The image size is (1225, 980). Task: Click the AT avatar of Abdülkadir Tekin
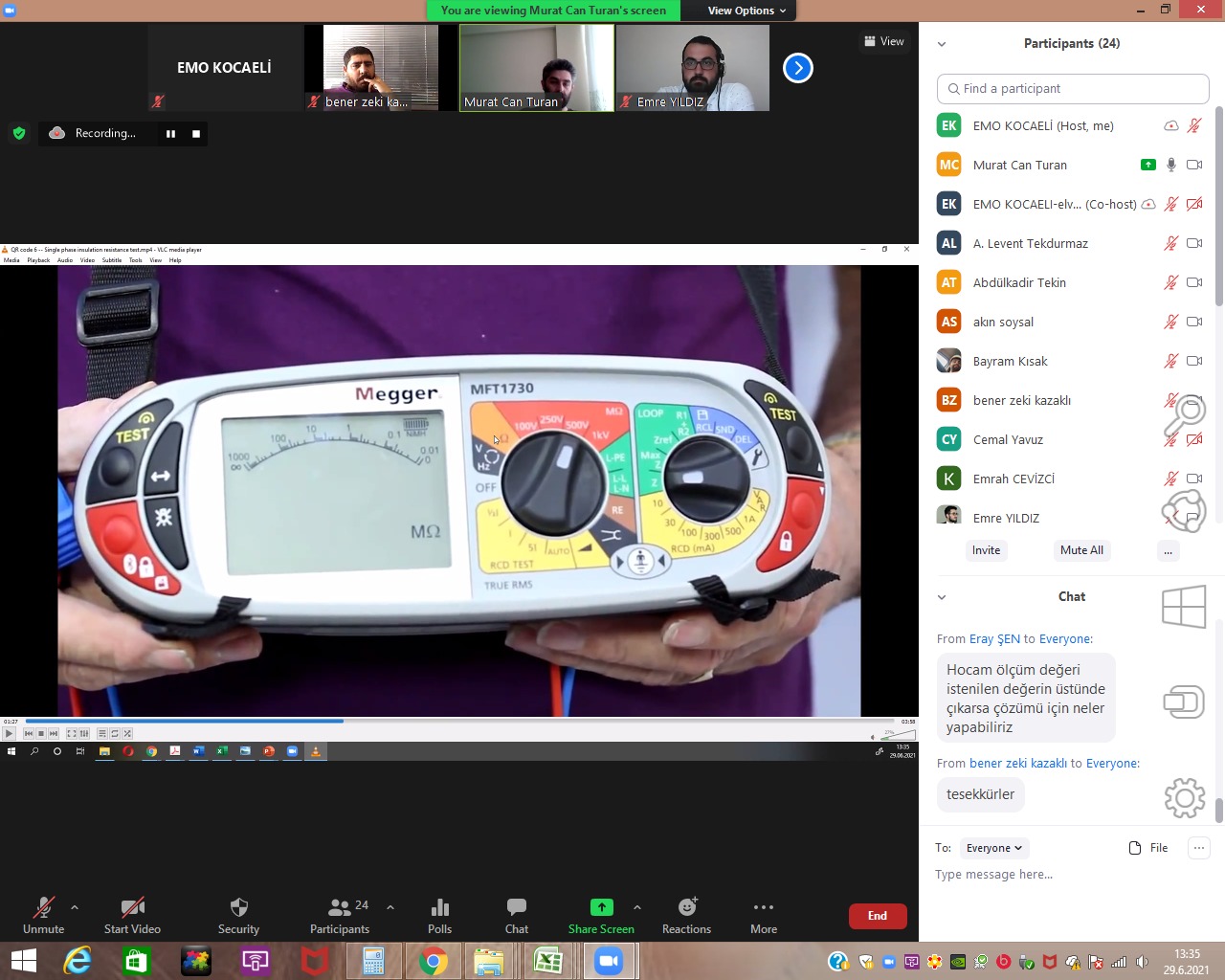948,282
